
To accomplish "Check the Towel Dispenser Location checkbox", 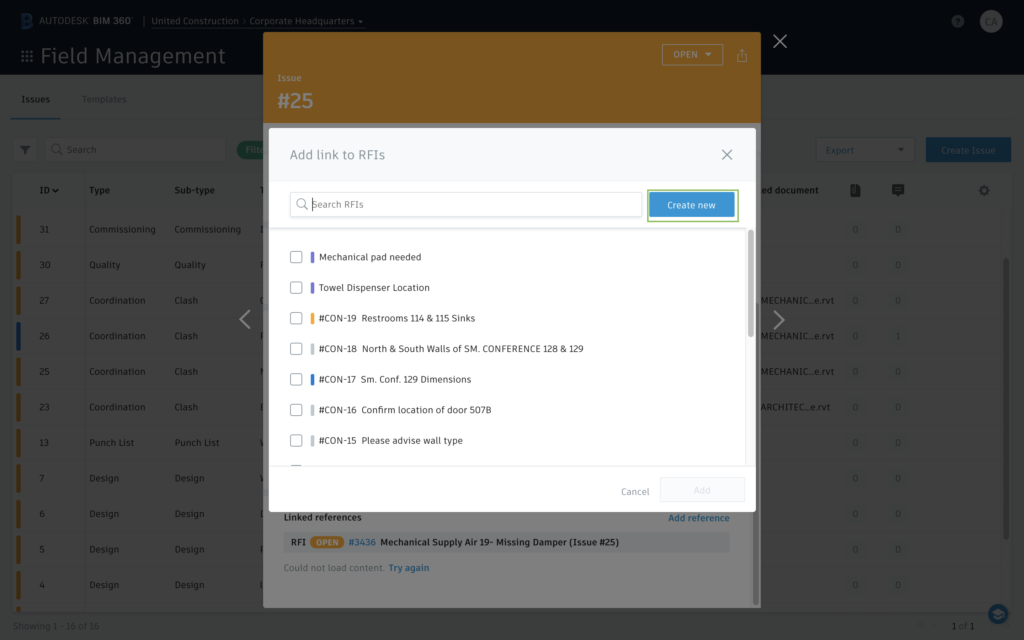I will [x=296, y=287].
